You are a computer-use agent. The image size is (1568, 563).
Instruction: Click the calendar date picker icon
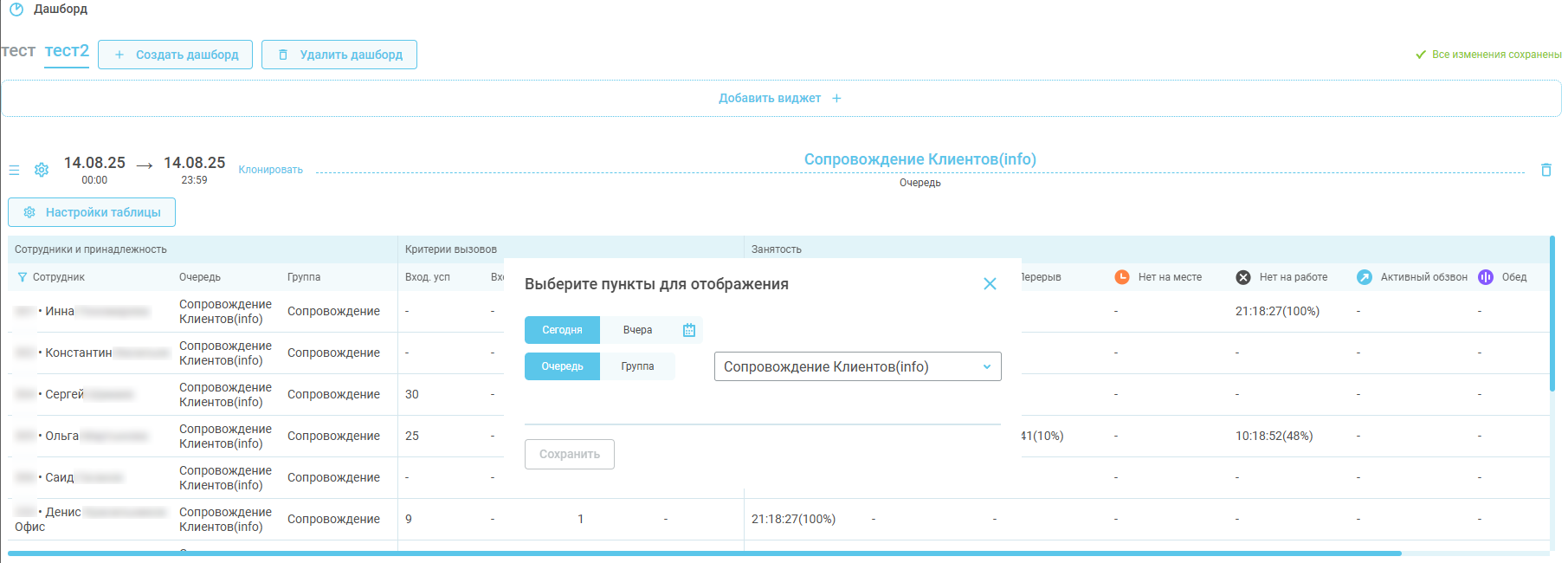[x=689, y=330]
